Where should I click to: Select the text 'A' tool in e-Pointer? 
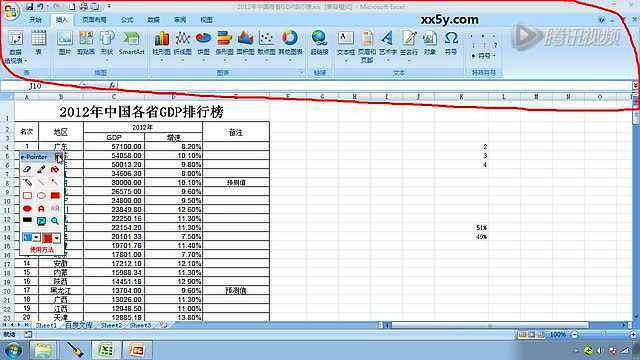41,209
